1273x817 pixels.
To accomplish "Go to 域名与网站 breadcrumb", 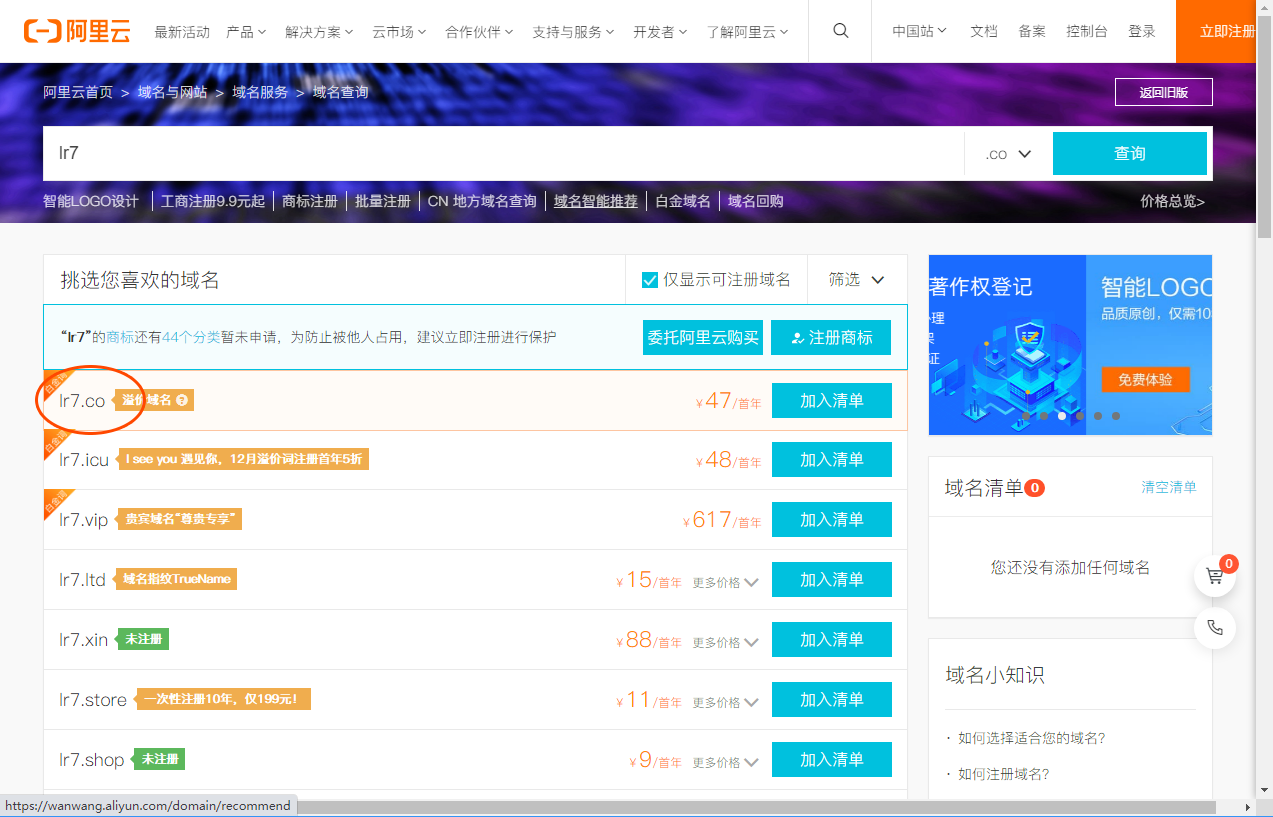I will (x=173, y=92).
